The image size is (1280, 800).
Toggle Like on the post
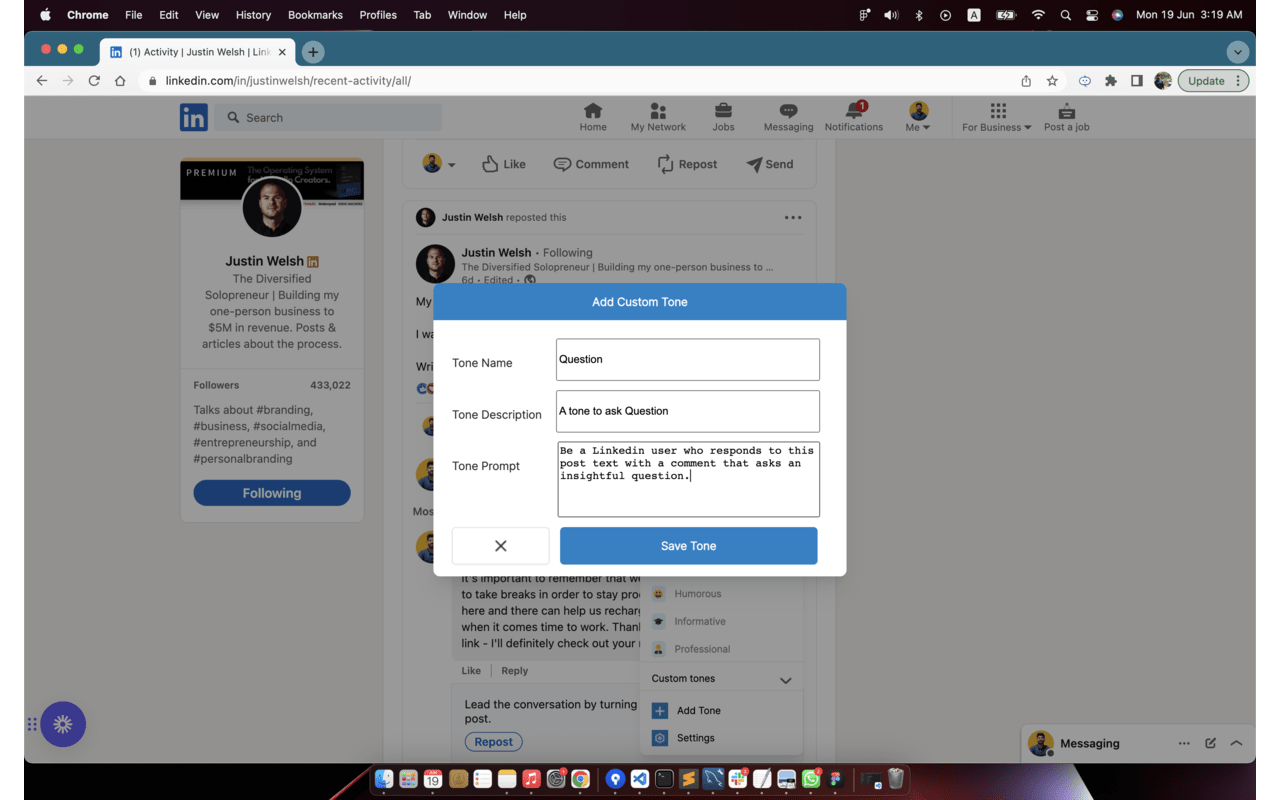(x=503, y=164)
